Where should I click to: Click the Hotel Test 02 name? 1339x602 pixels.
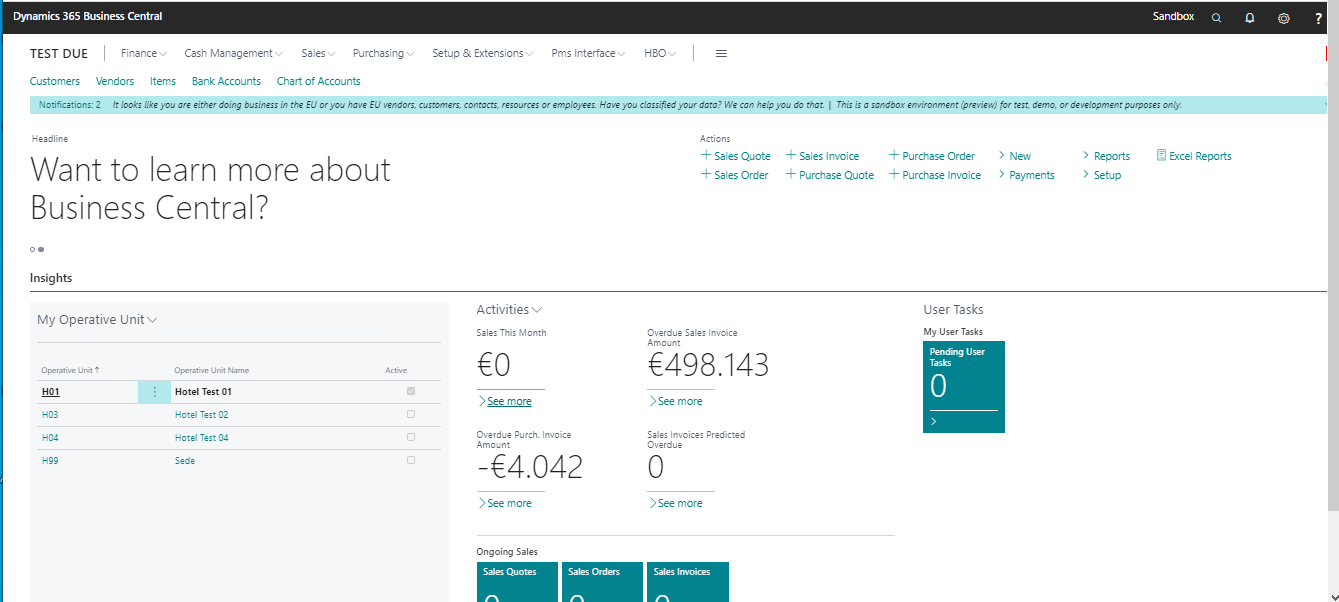tap(202, 415)
